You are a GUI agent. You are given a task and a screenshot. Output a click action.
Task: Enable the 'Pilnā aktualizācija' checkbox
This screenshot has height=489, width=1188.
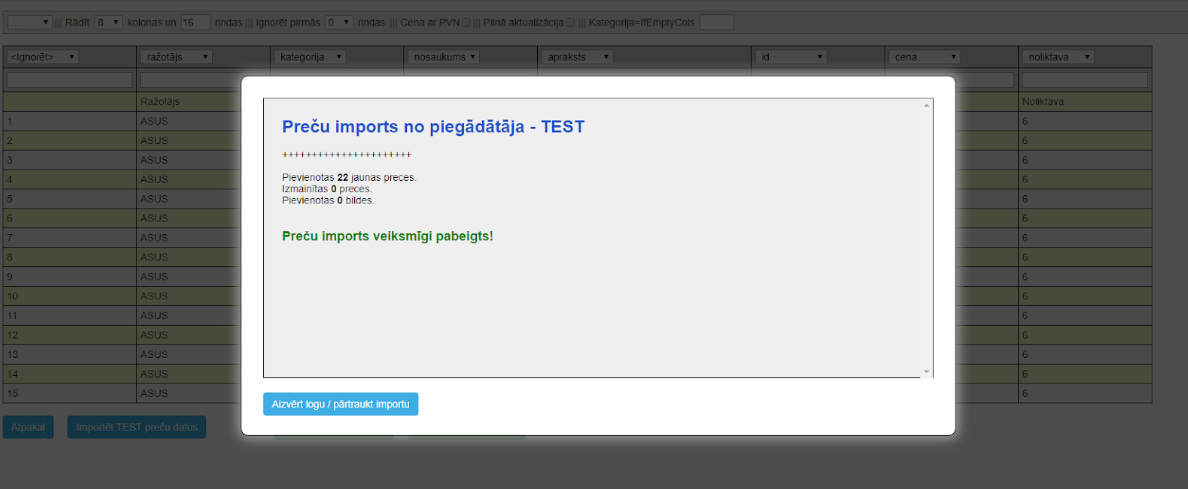(x=570, y=22)
